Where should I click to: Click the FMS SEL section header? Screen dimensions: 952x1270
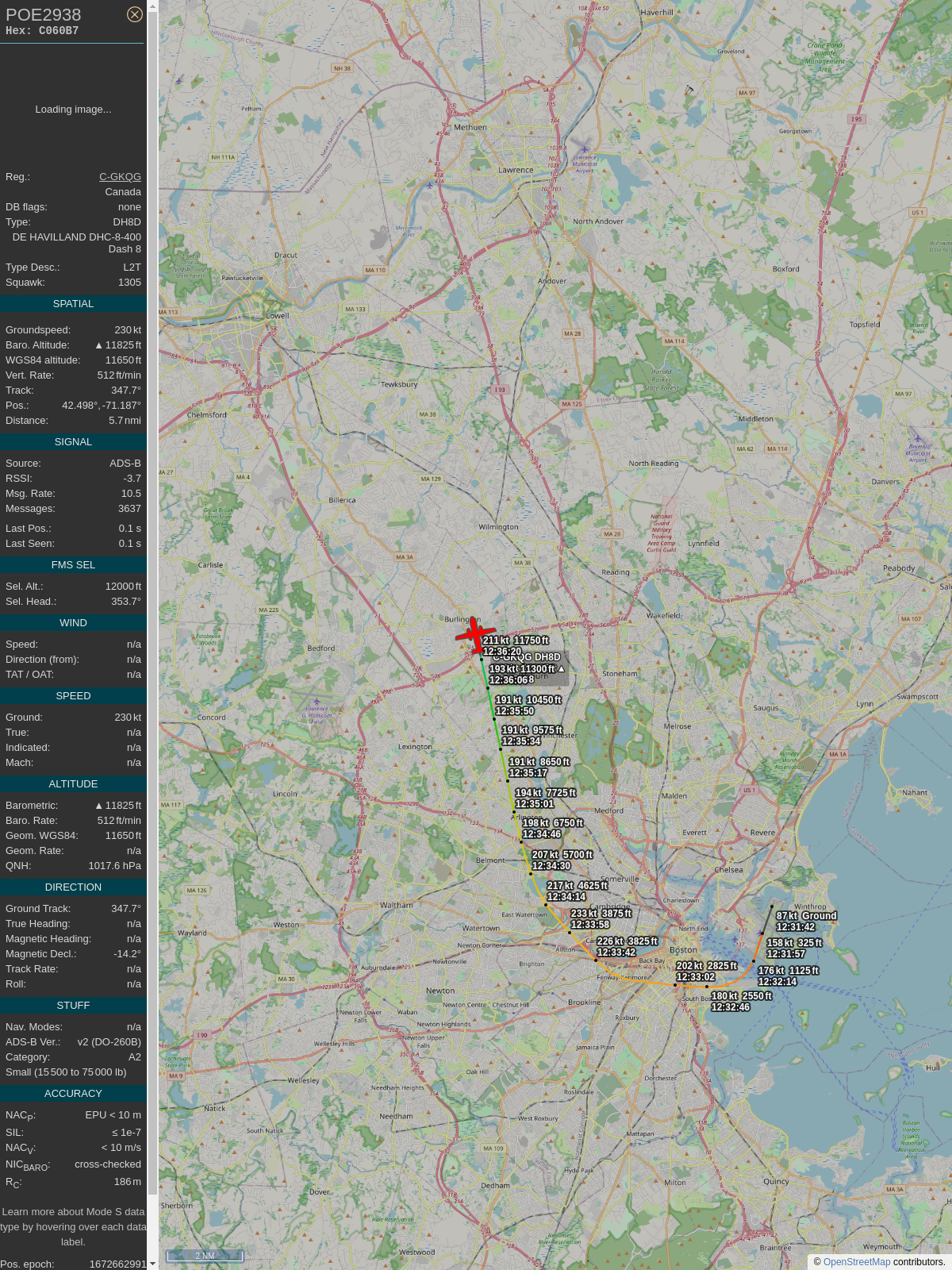coord(73,565)
